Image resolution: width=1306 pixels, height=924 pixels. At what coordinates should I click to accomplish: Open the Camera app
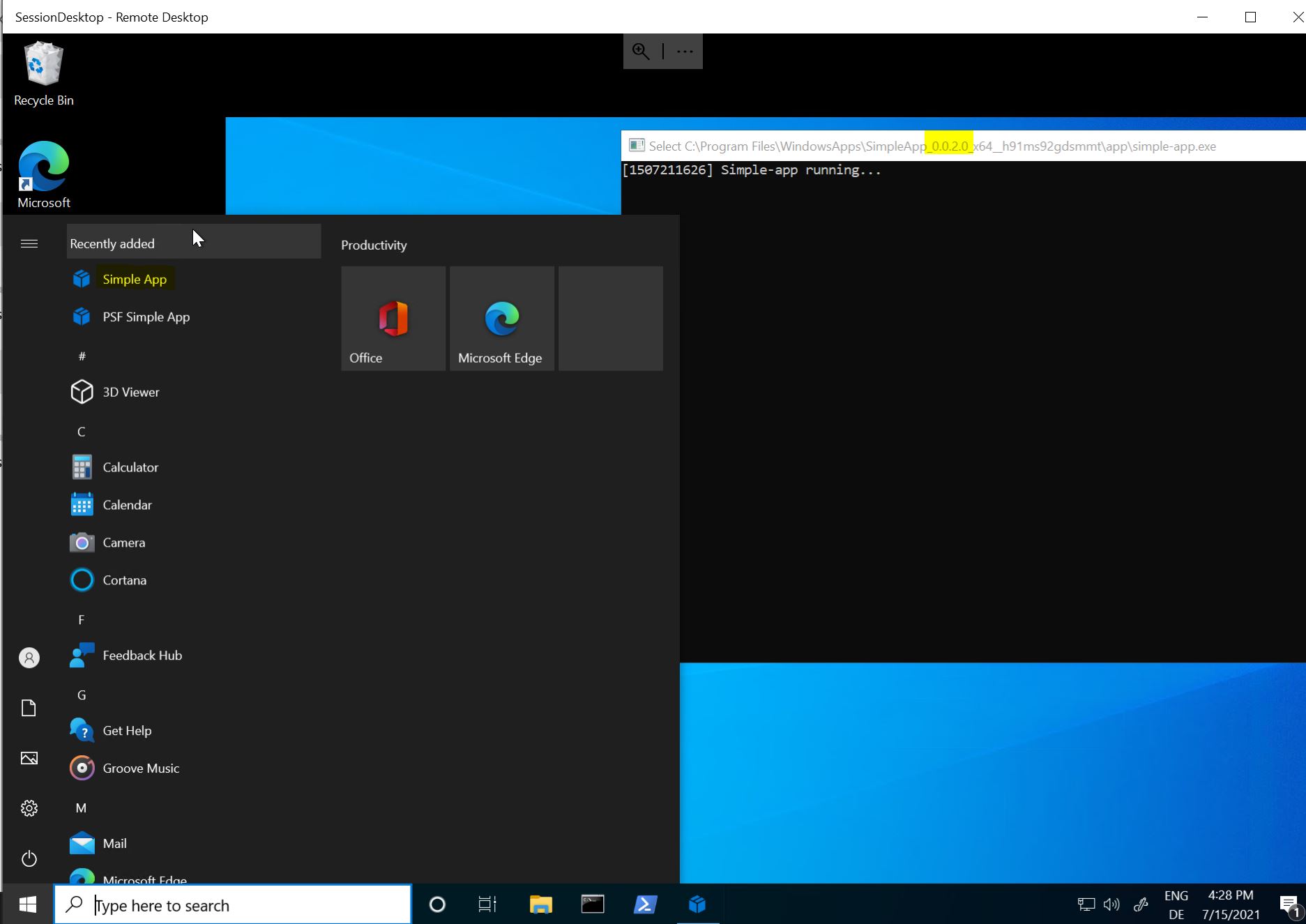point(193,543)
